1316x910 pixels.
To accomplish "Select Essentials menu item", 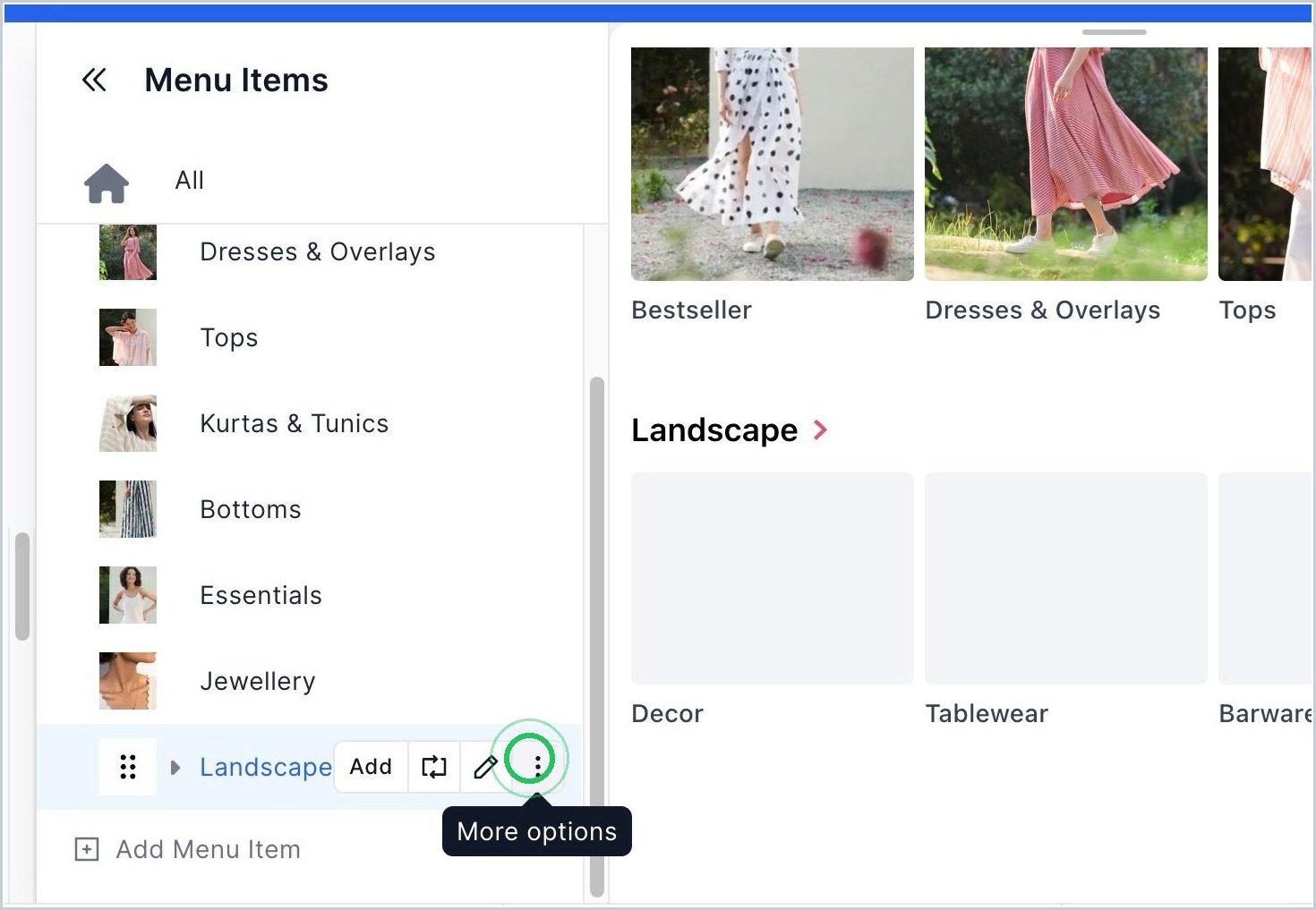I will coord(261,595).
